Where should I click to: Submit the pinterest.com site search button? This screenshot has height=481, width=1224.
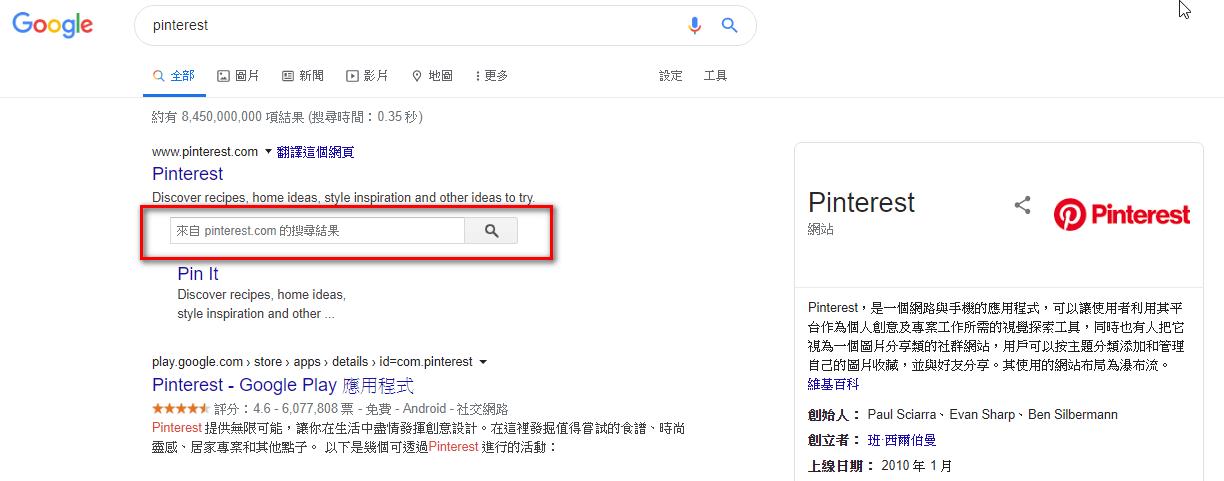(x=491, y=231)
